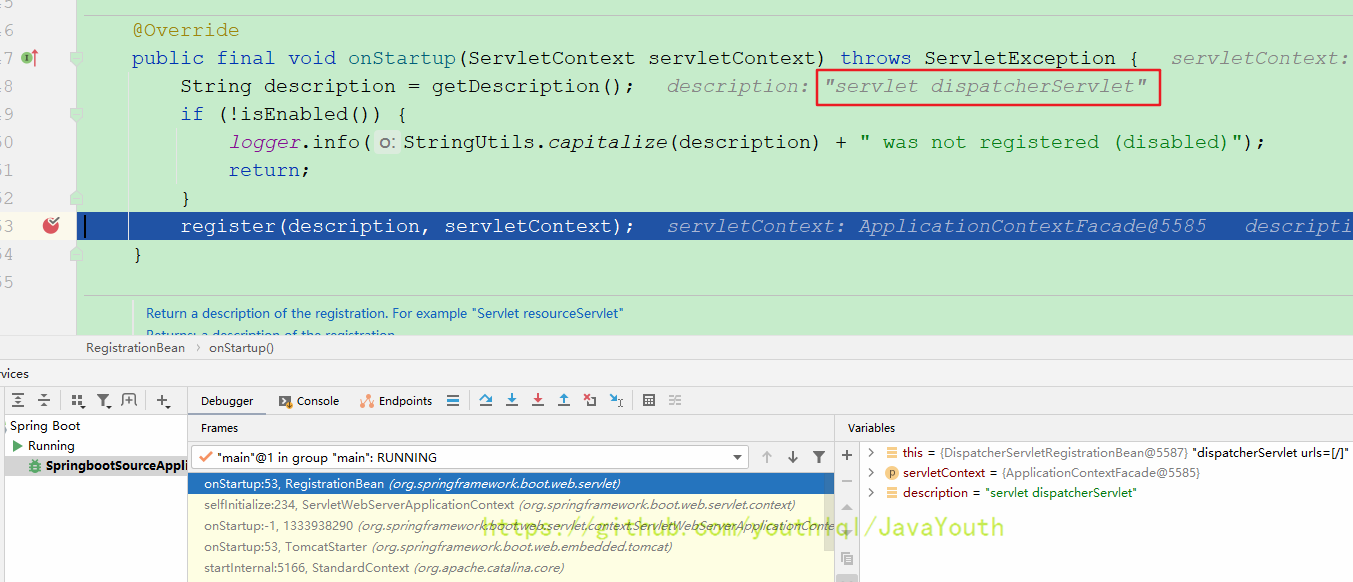Click the override gutter marker beside onStartup
Viewport: 1353px width, 582px height.
[x=30, y=58]
